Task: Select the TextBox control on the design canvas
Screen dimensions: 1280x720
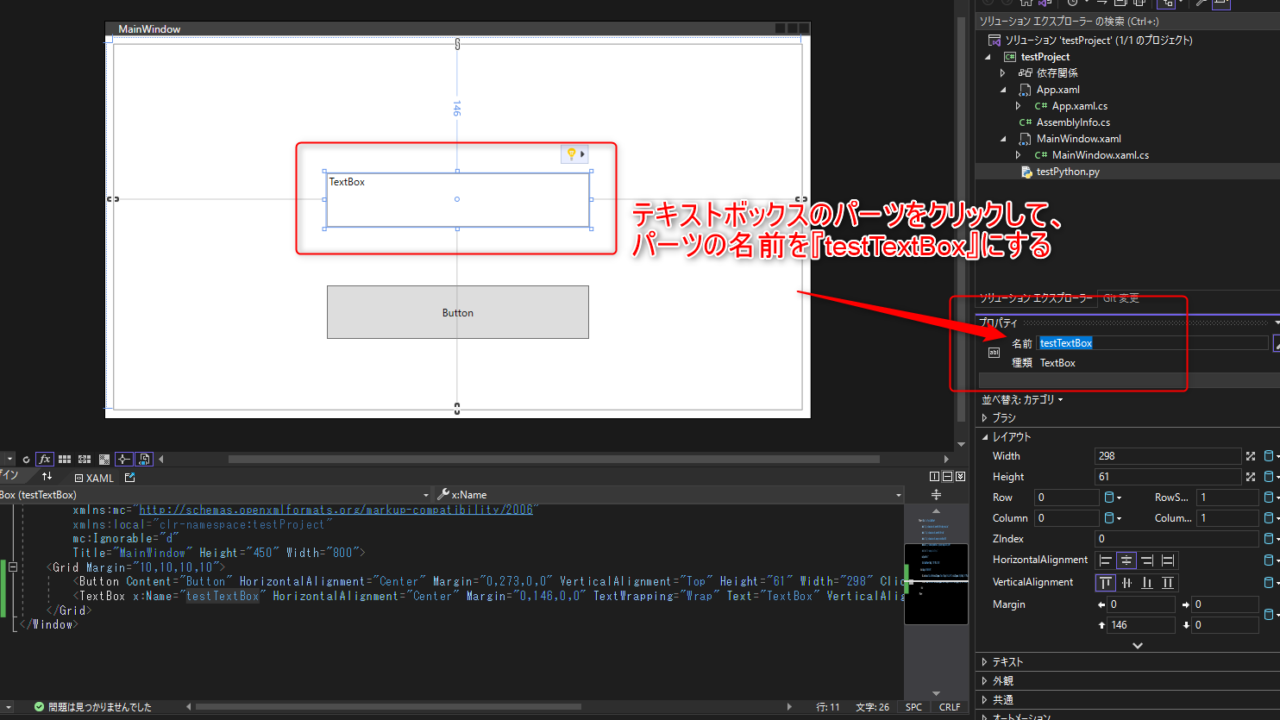Action: pos(457,199)
